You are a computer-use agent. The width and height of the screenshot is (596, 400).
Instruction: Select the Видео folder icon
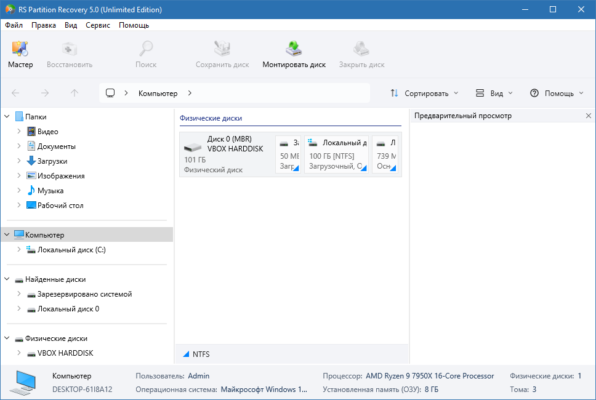tap(31, 132)
